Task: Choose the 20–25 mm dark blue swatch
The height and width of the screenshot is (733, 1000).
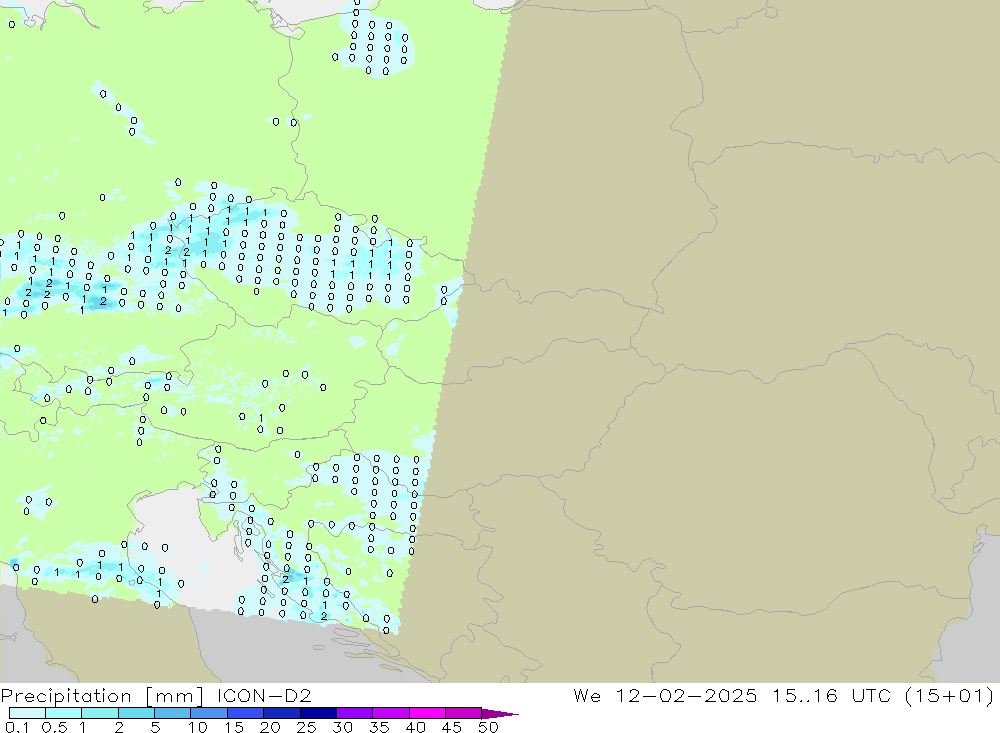Action: point(282,713)
